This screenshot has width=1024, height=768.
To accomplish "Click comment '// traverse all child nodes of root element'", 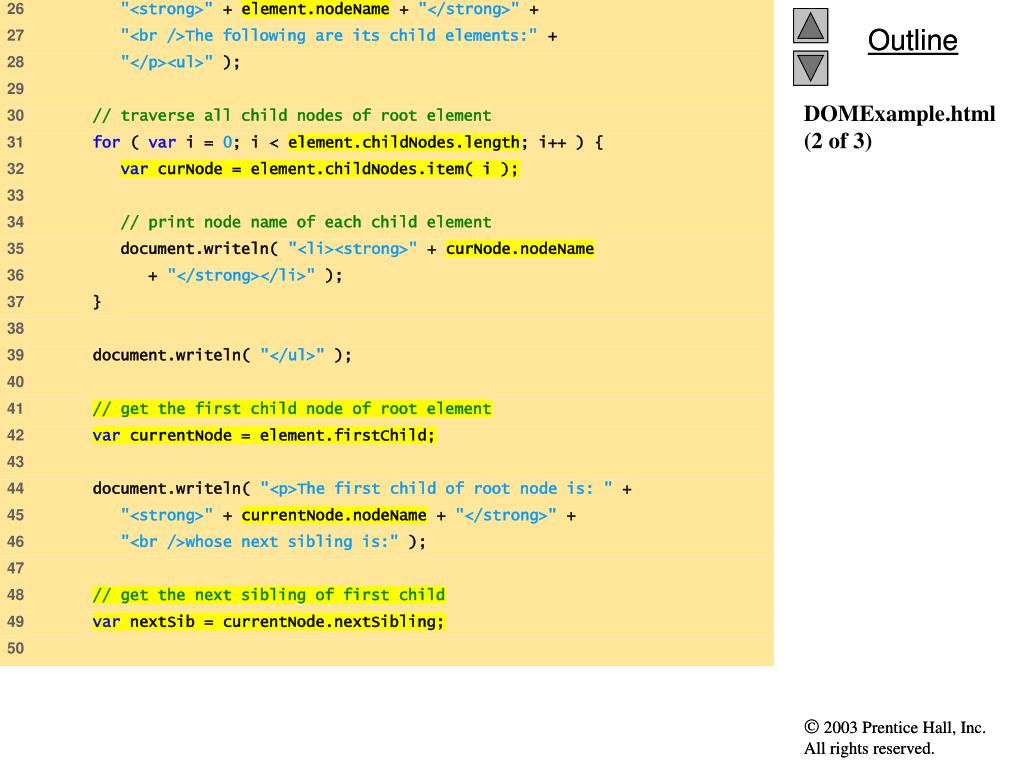I will click(x=292, y=116).
